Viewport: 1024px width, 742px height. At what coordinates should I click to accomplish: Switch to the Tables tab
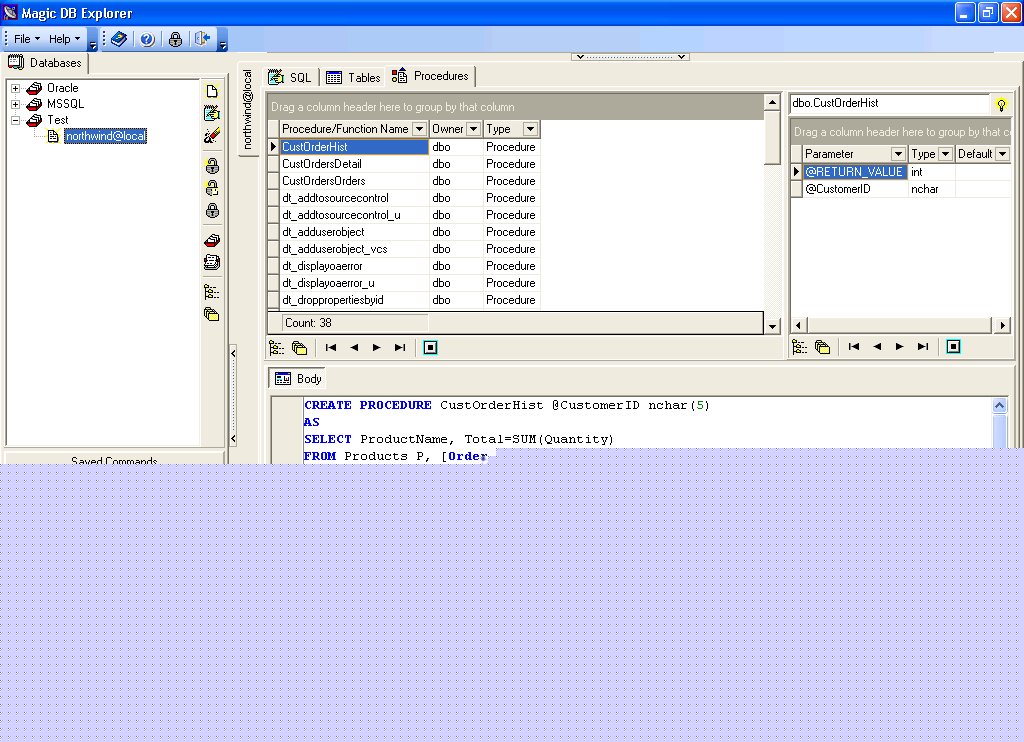click(353, 78)
